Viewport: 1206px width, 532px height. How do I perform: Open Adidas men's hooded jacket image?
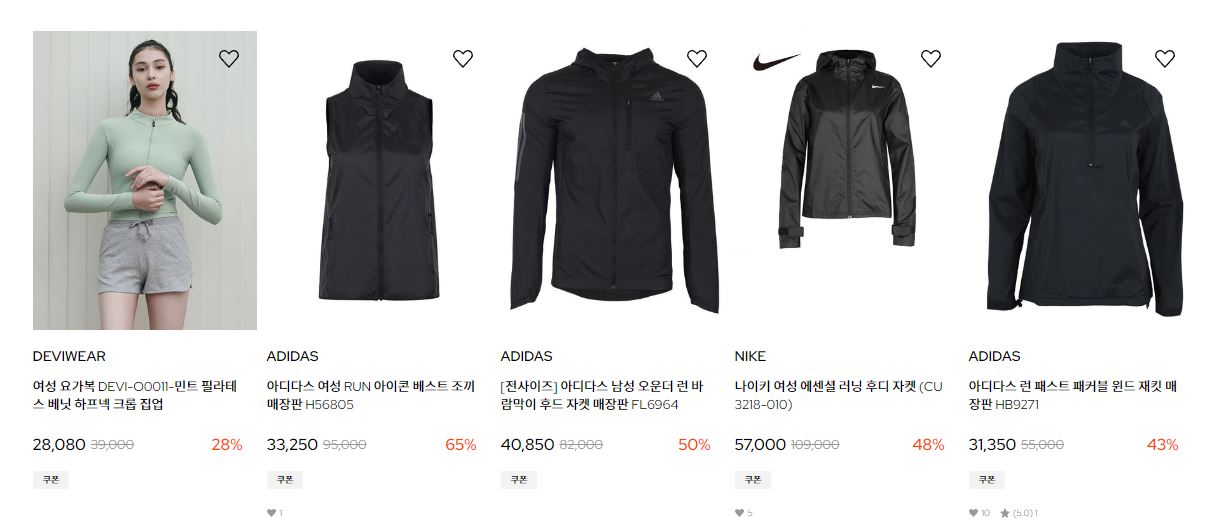[x=613, y=180]
